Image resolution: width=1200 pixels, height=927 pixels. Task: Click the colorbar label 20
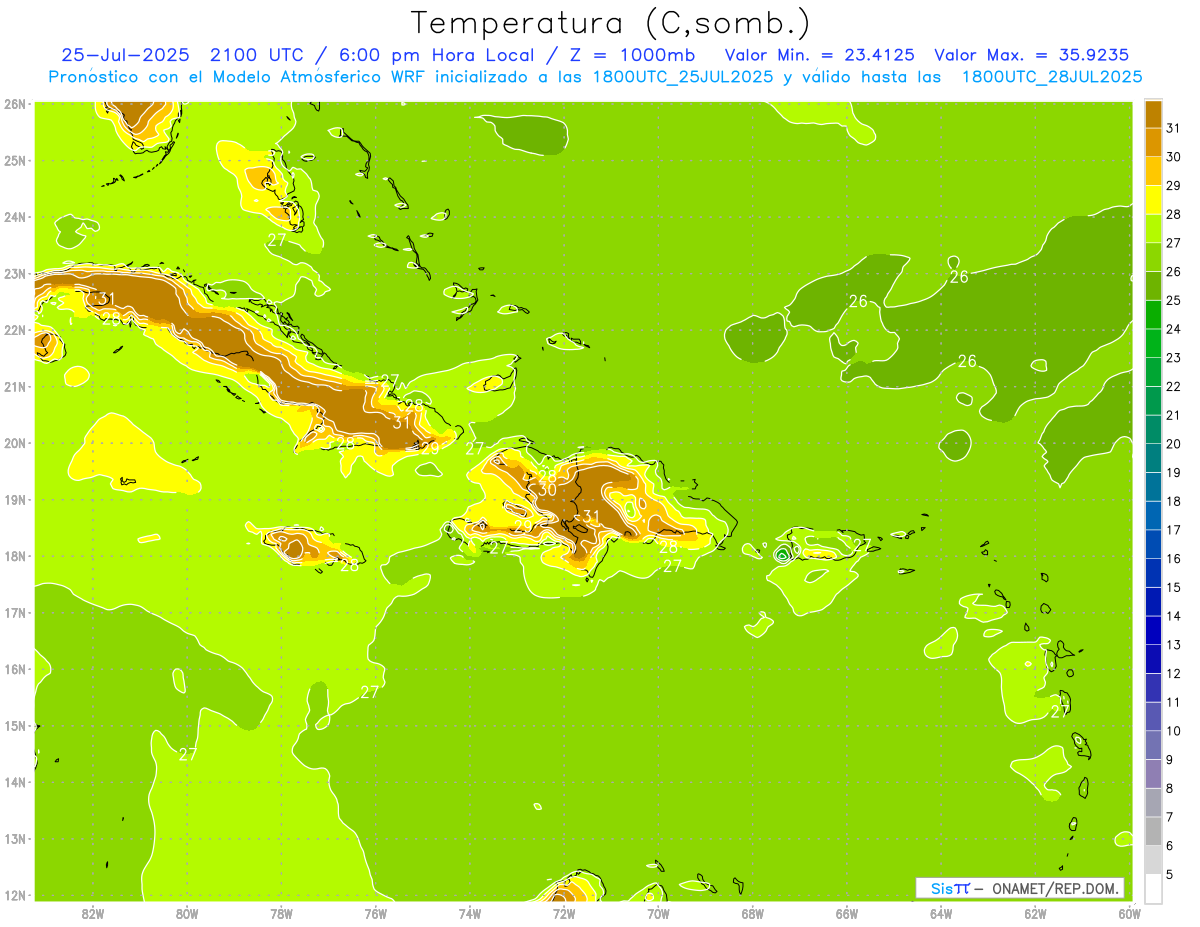coord(1174,444)
